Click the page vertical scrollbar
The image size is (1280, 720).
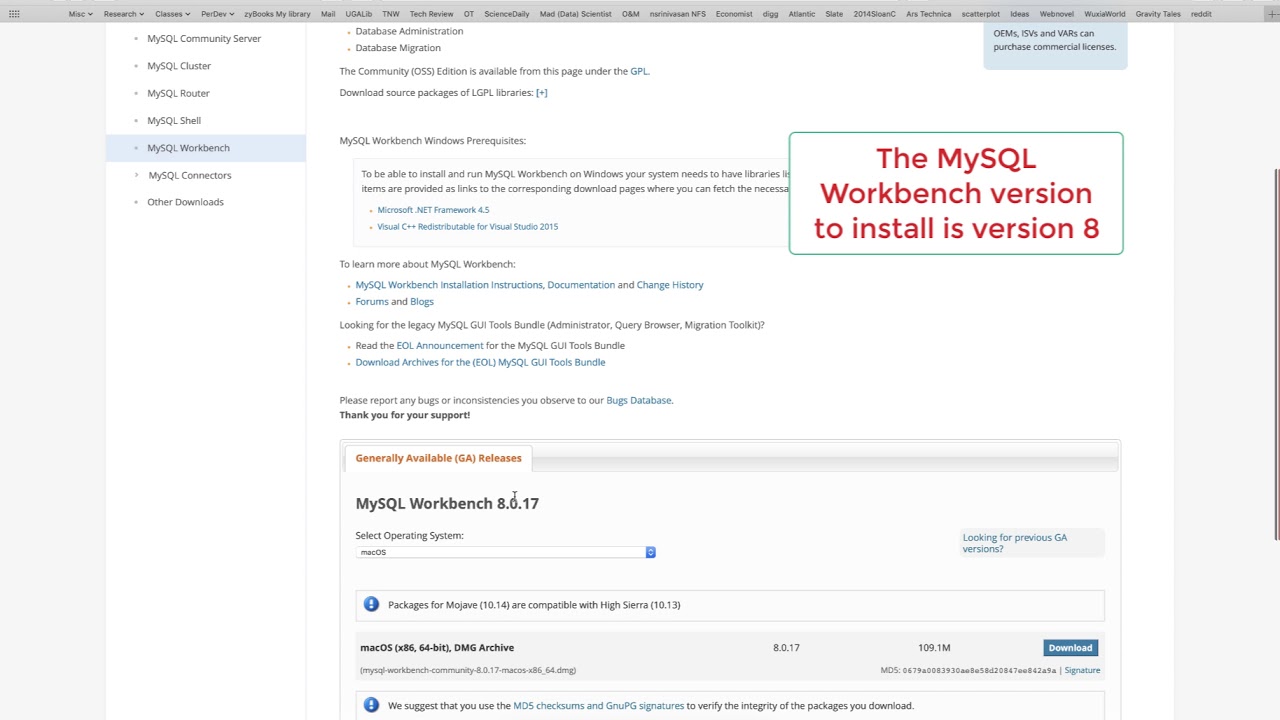[1276, 355]
